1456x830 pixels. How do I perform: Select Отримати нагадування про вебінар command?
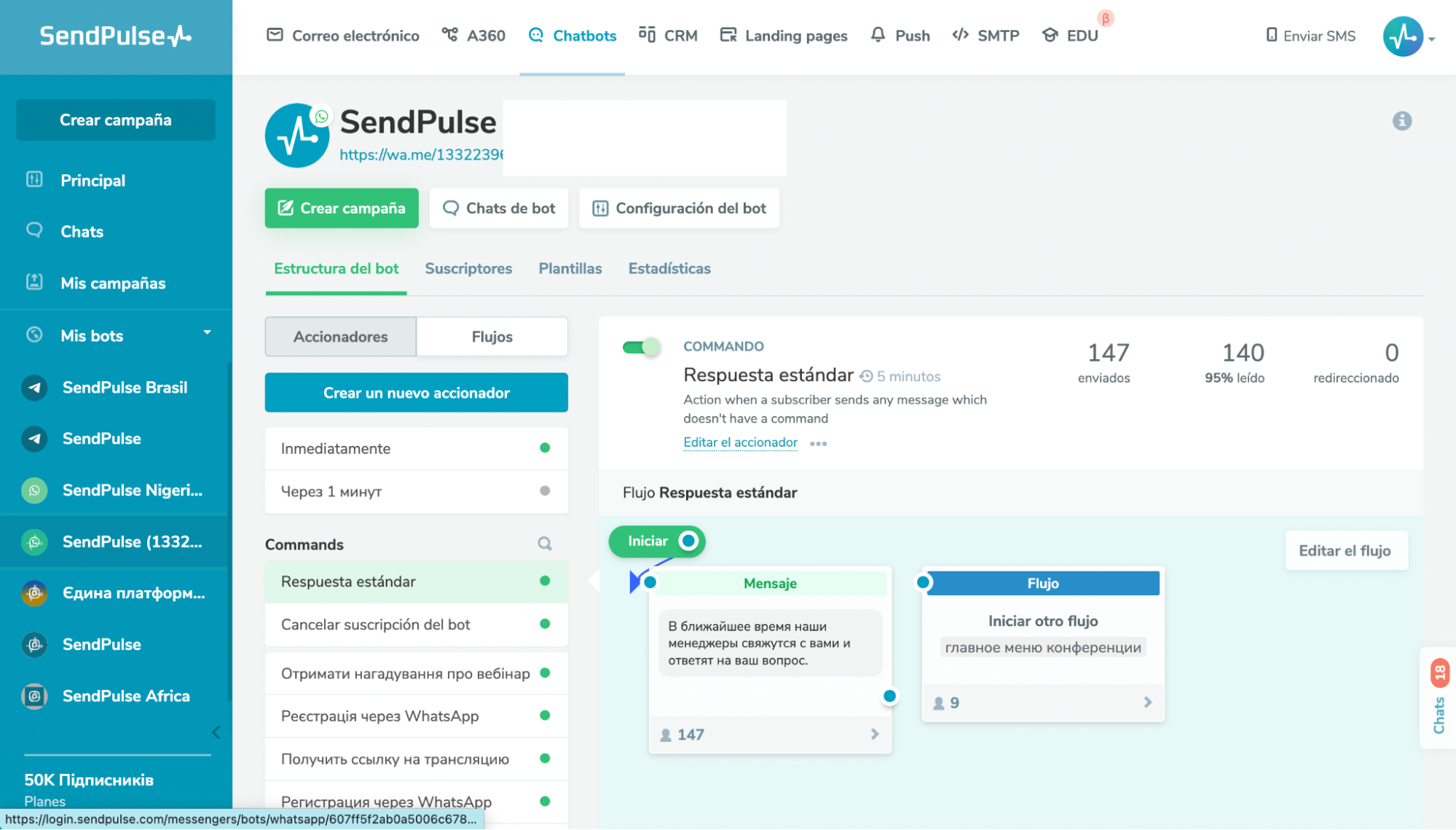(417, 674)
